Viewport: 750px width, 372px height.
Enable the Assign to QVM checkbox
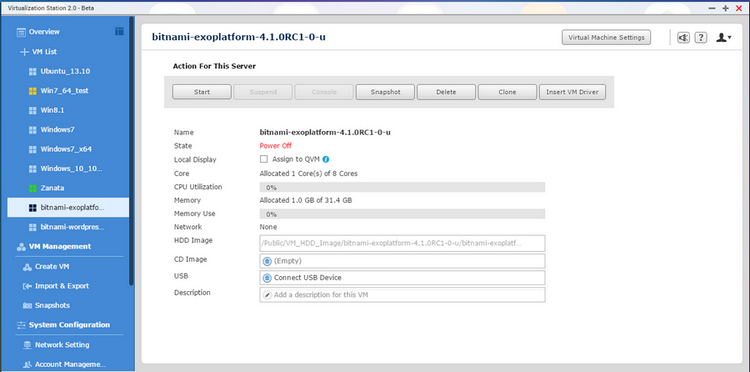click(x=264, y=159)
